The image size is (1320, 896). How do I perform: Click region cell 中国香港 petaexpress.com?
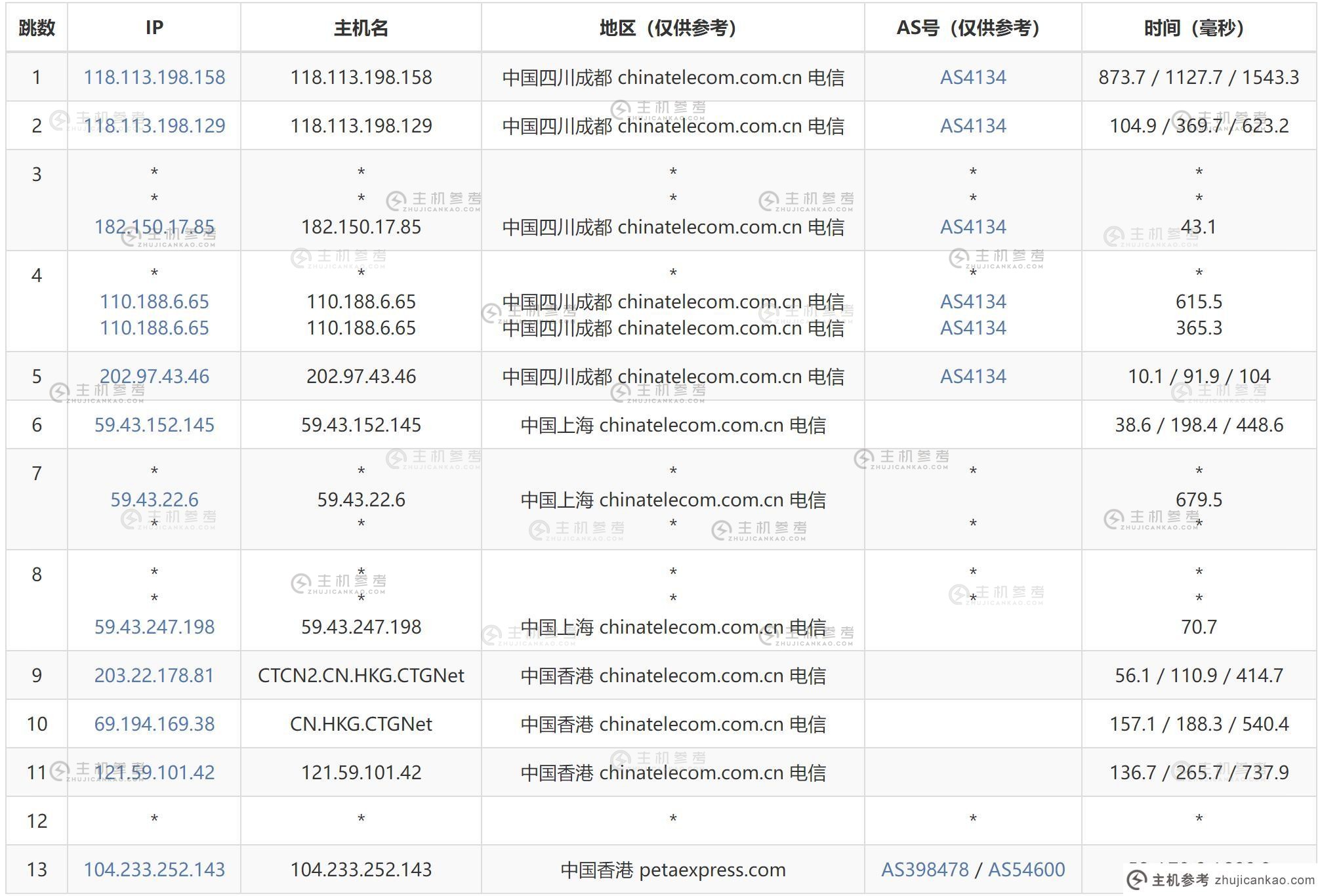click(x=672, y=870)
